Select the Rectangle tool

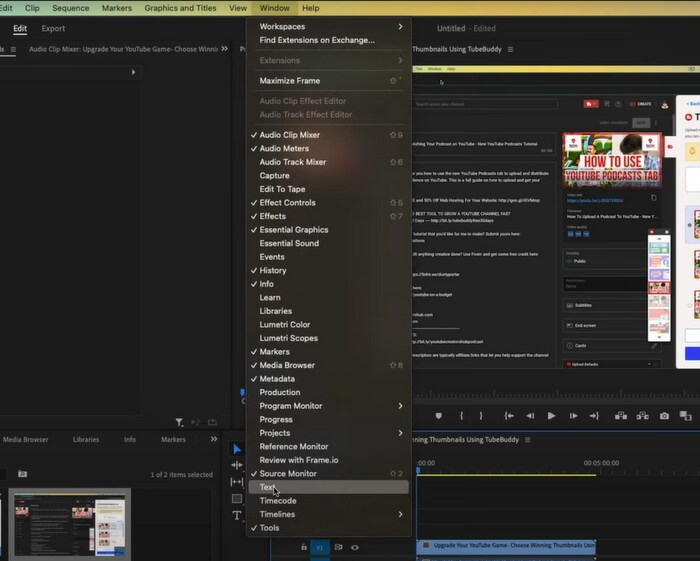[237, 499]
